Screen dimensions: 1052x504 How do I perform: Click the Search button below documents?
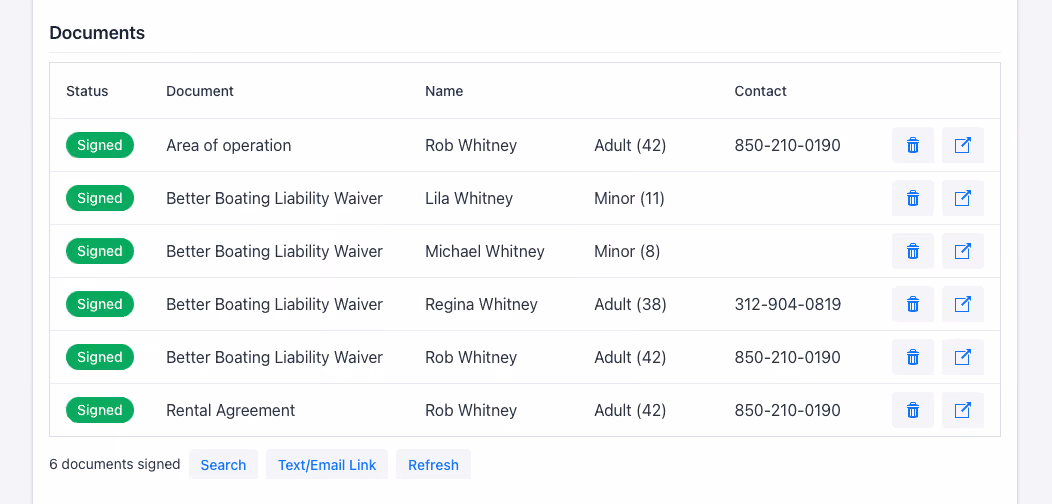coord(223,464)
